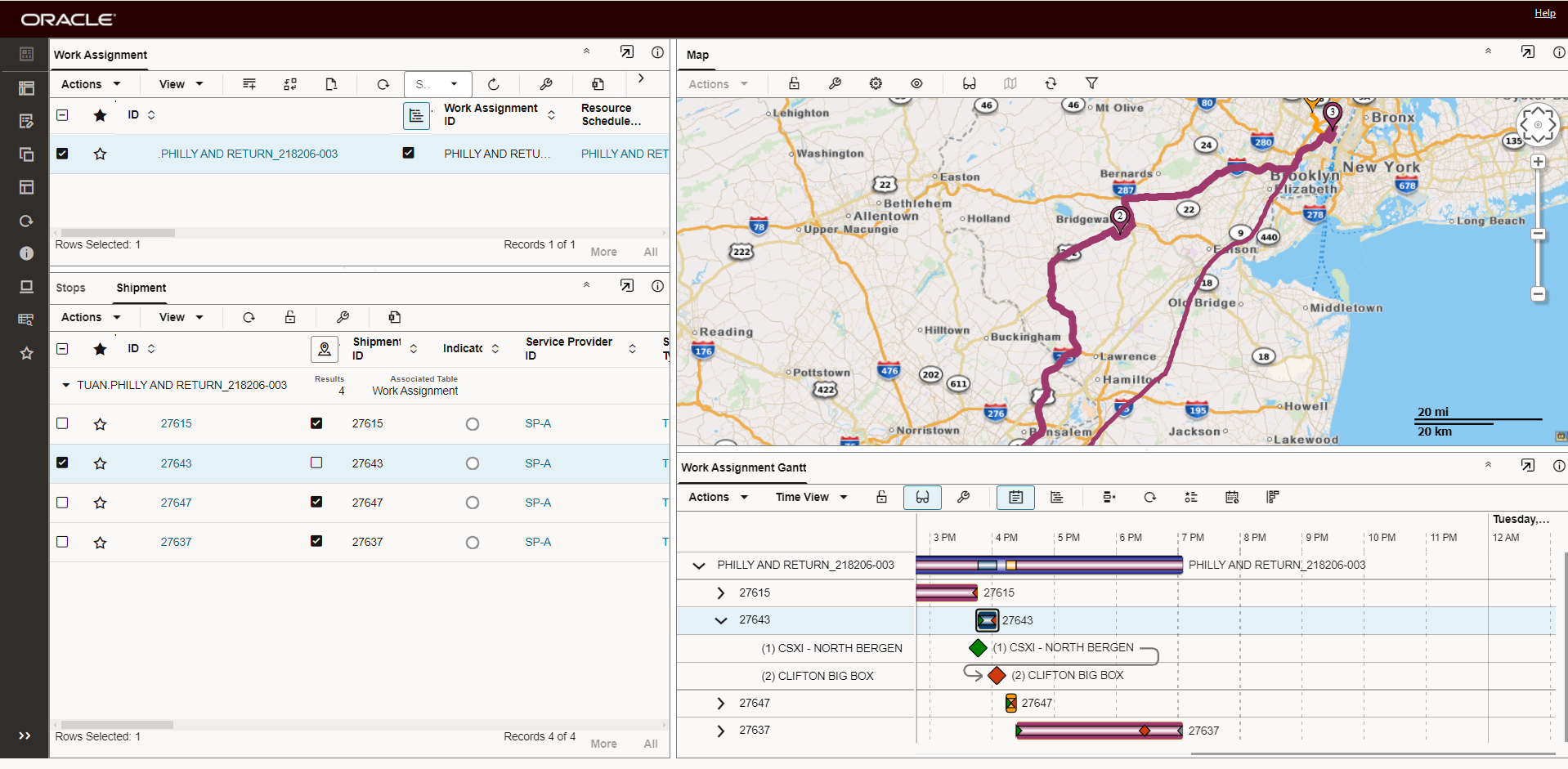1568x769 pixels.
Task: Switch to Stops tab
Action: (x=70, y=288)
